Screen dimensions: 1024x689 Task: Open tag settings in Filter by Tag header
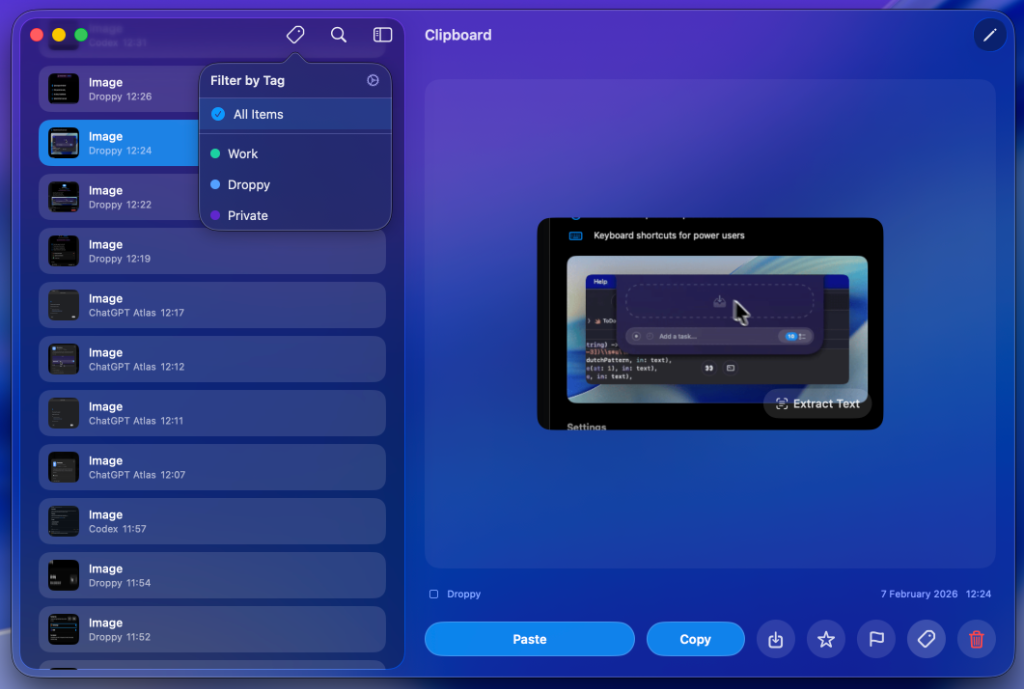click(x=373, y=81)
